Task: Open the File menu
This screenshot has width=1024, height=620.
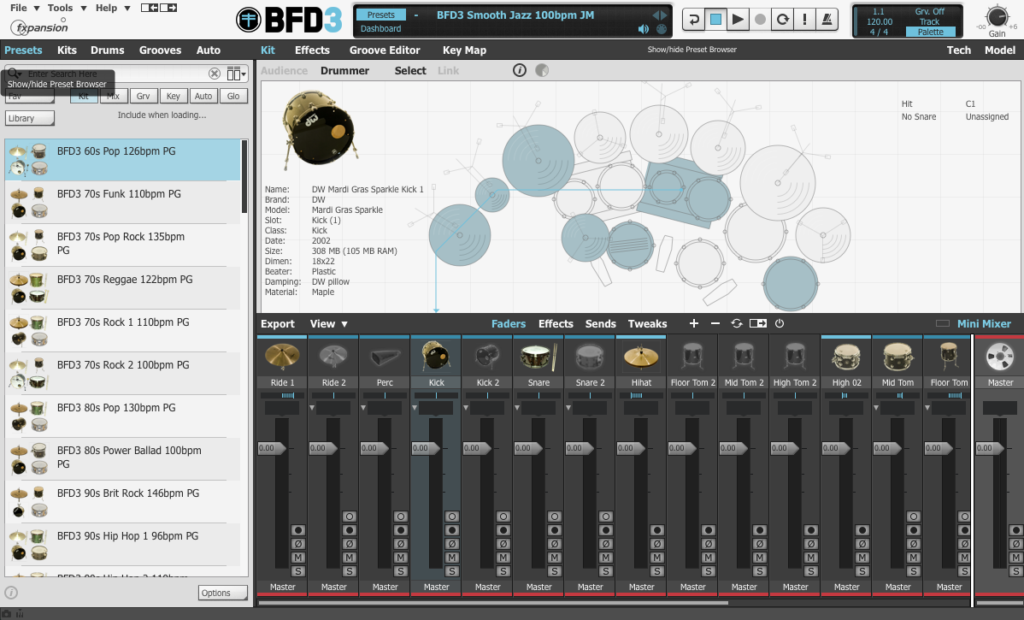Action: point(25,8)
